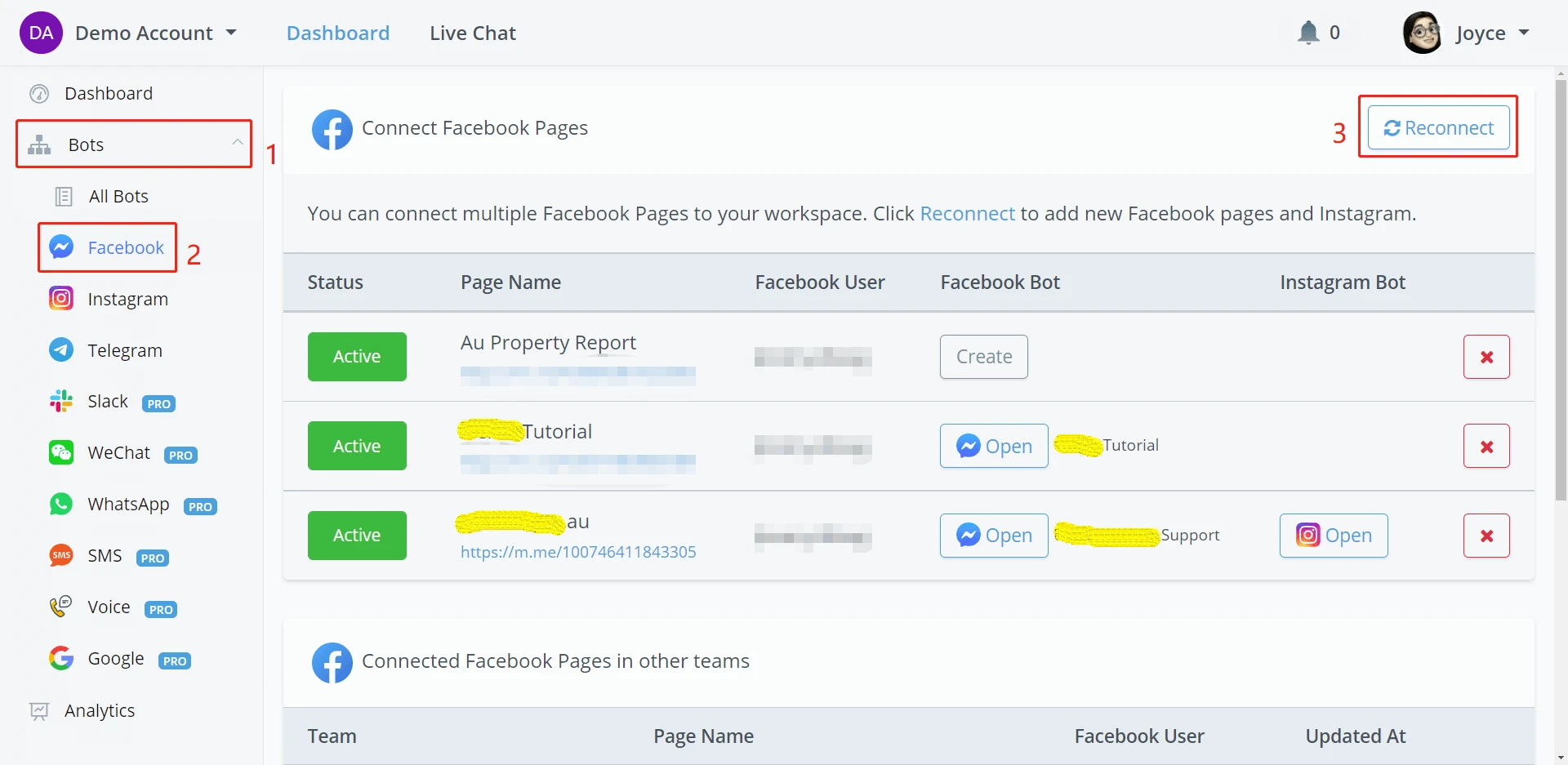Delete the Au Property Report page row
Screen dimensions: 1568x765
point(1486,357)
